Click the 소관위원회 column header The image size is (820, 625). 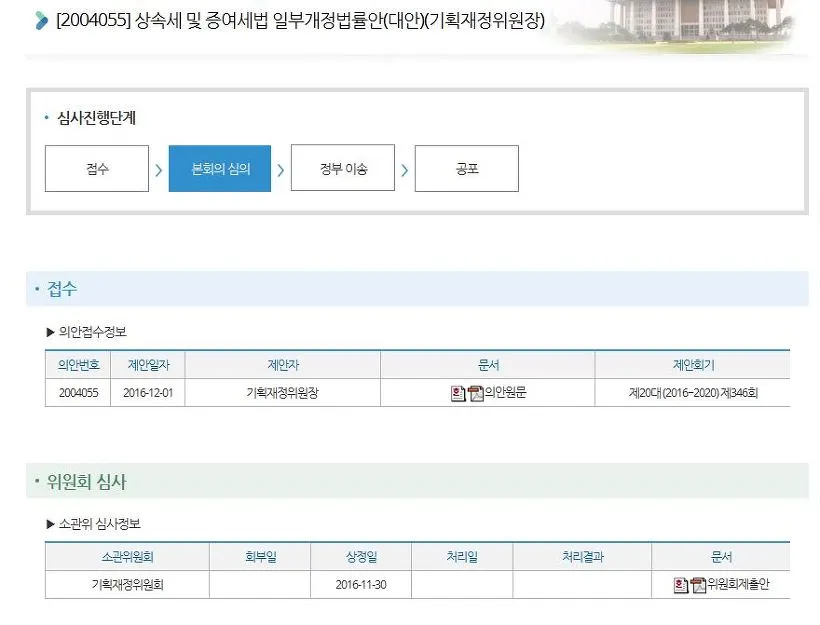point(128,556)
